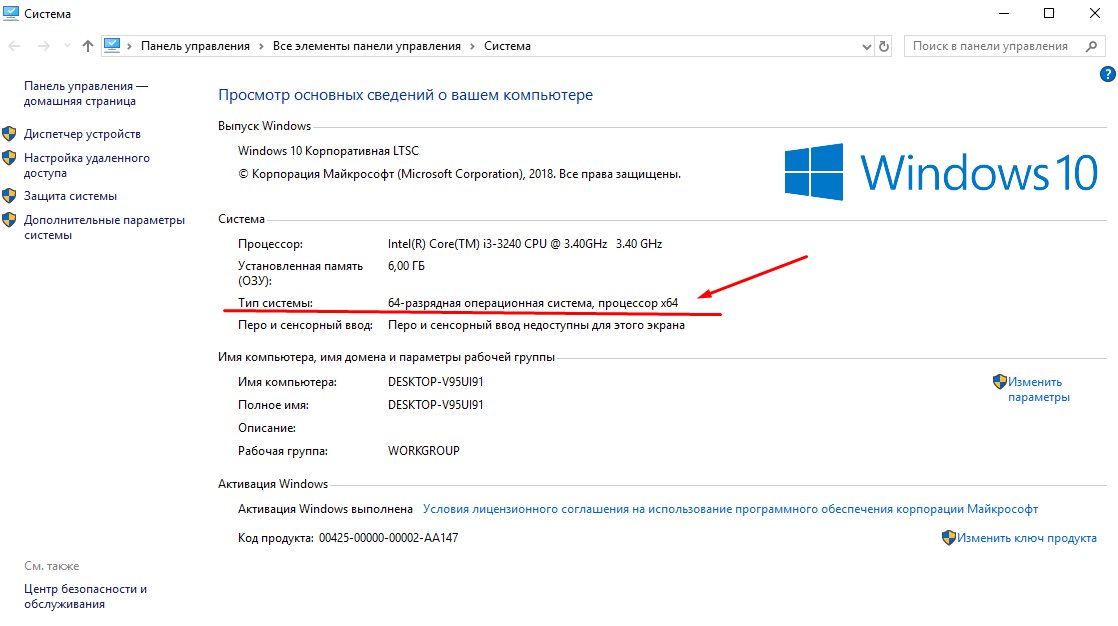Open the recent locations dropdown arrow
The image size is (1118, 626).
[x=67, y=46]
